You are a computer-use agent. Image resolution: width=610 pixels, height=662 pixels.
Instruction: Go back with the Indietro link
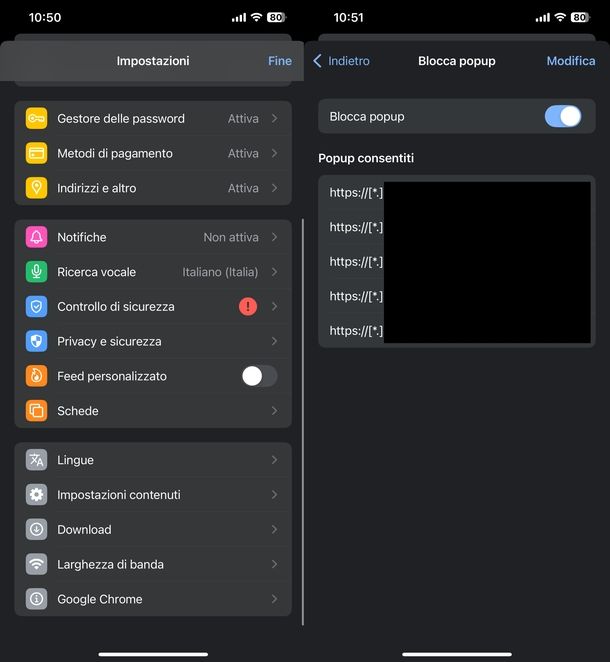[342, 61]
